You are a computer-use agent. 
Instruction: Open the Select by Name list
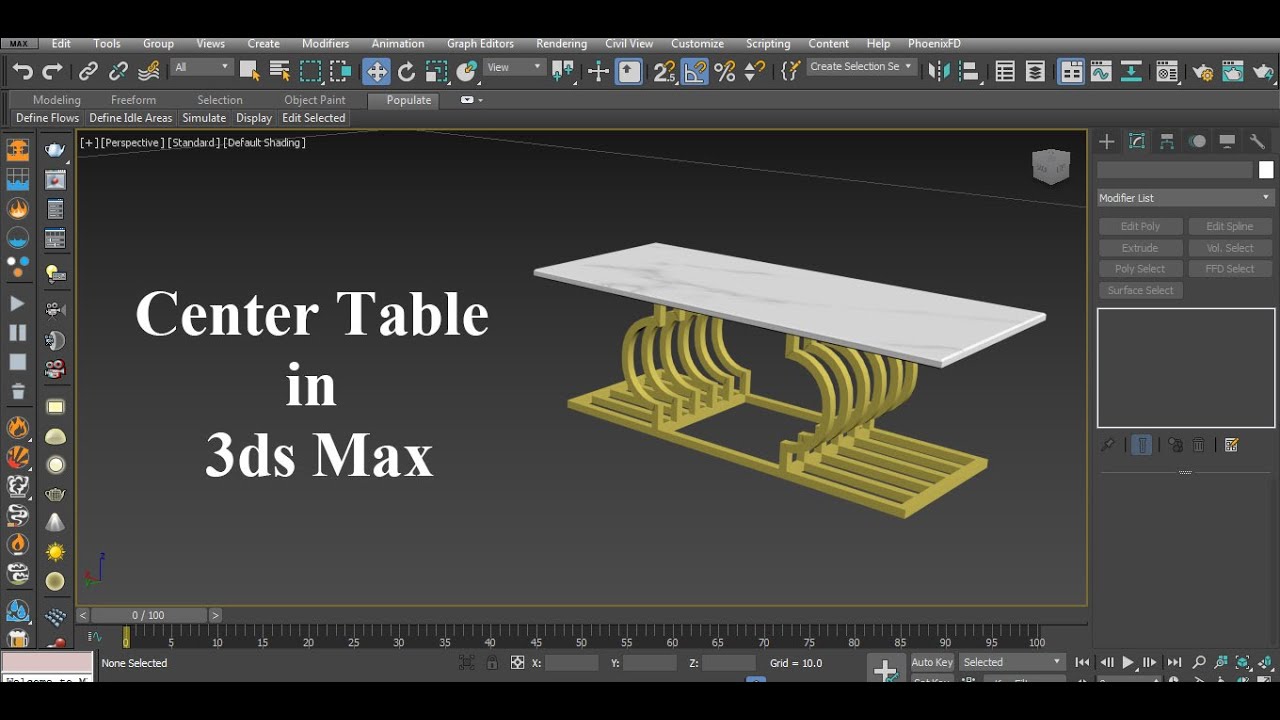coord(280,71)
